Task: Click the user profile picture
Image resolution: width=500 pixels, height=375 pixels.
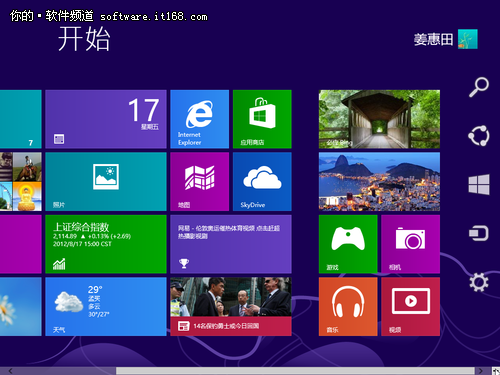Action: [468, 39]
